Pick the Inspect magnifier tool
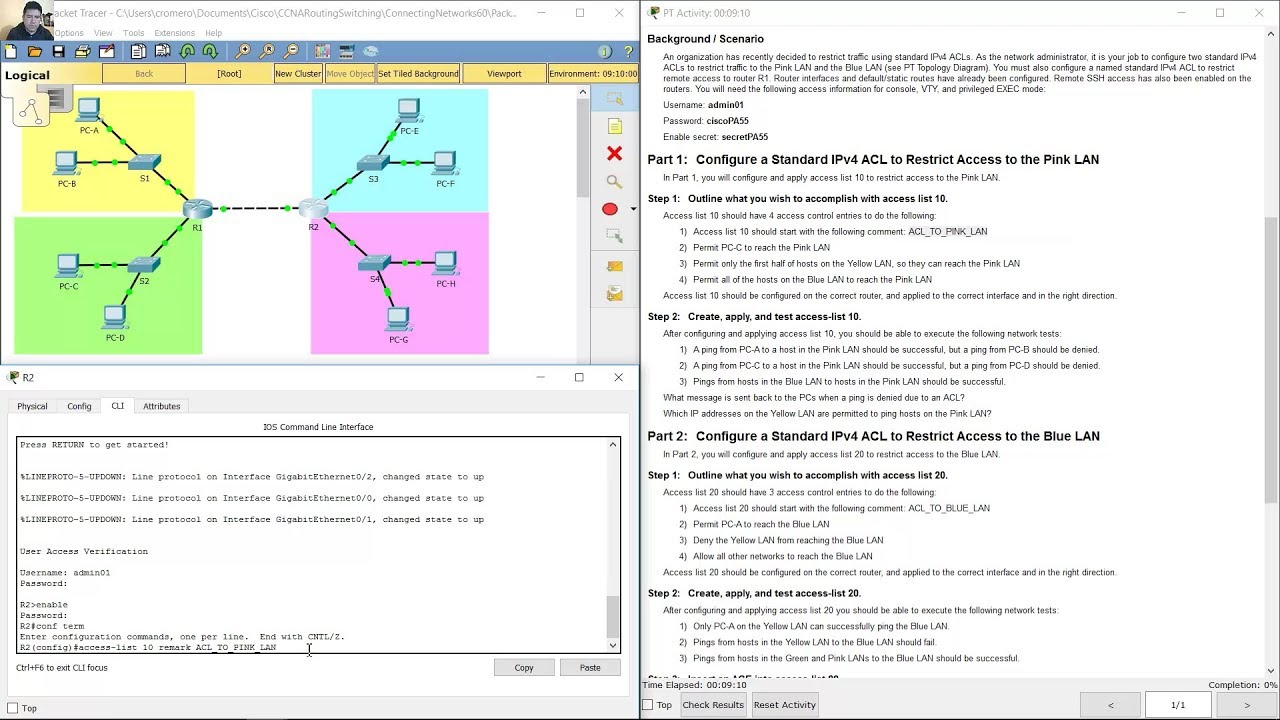The height and width of the screenshot is (720, 1280). coord(614,181)
